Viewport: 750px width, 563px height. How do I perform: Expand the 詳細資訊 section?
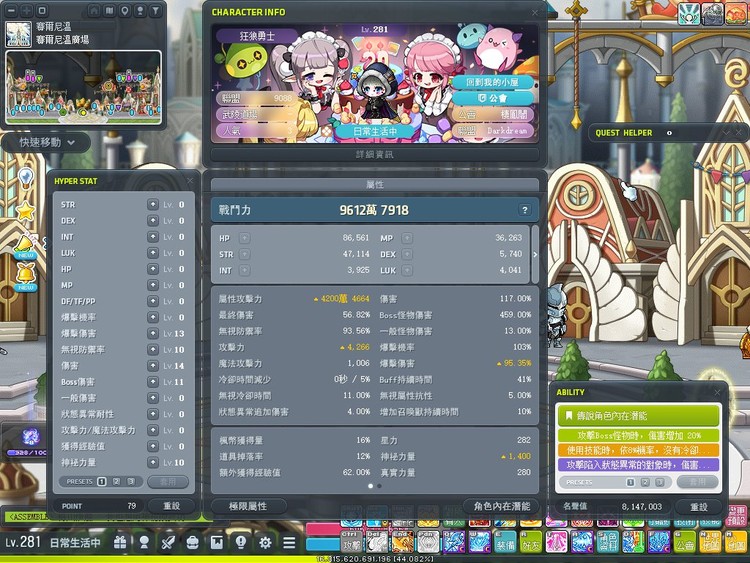click(x=375, y=155)
